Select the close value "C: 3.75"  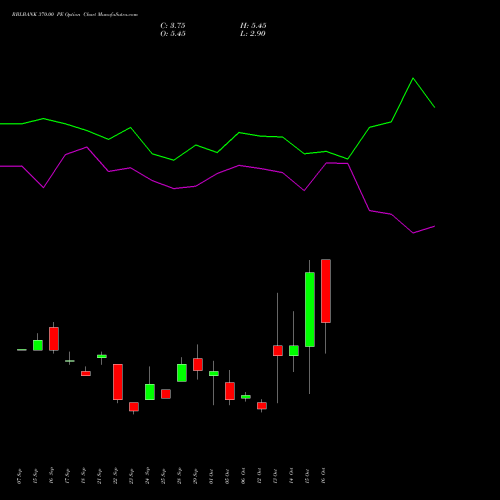click(173, 26)
